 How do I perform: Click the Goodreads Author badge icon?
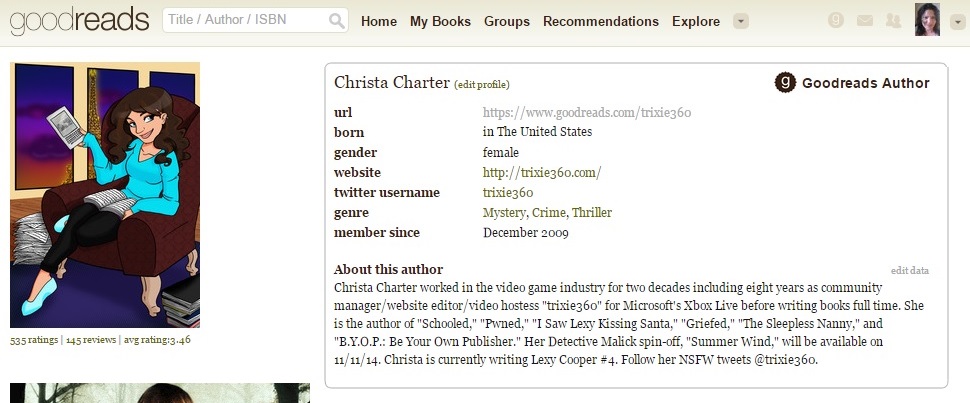[x=786, y=83]
